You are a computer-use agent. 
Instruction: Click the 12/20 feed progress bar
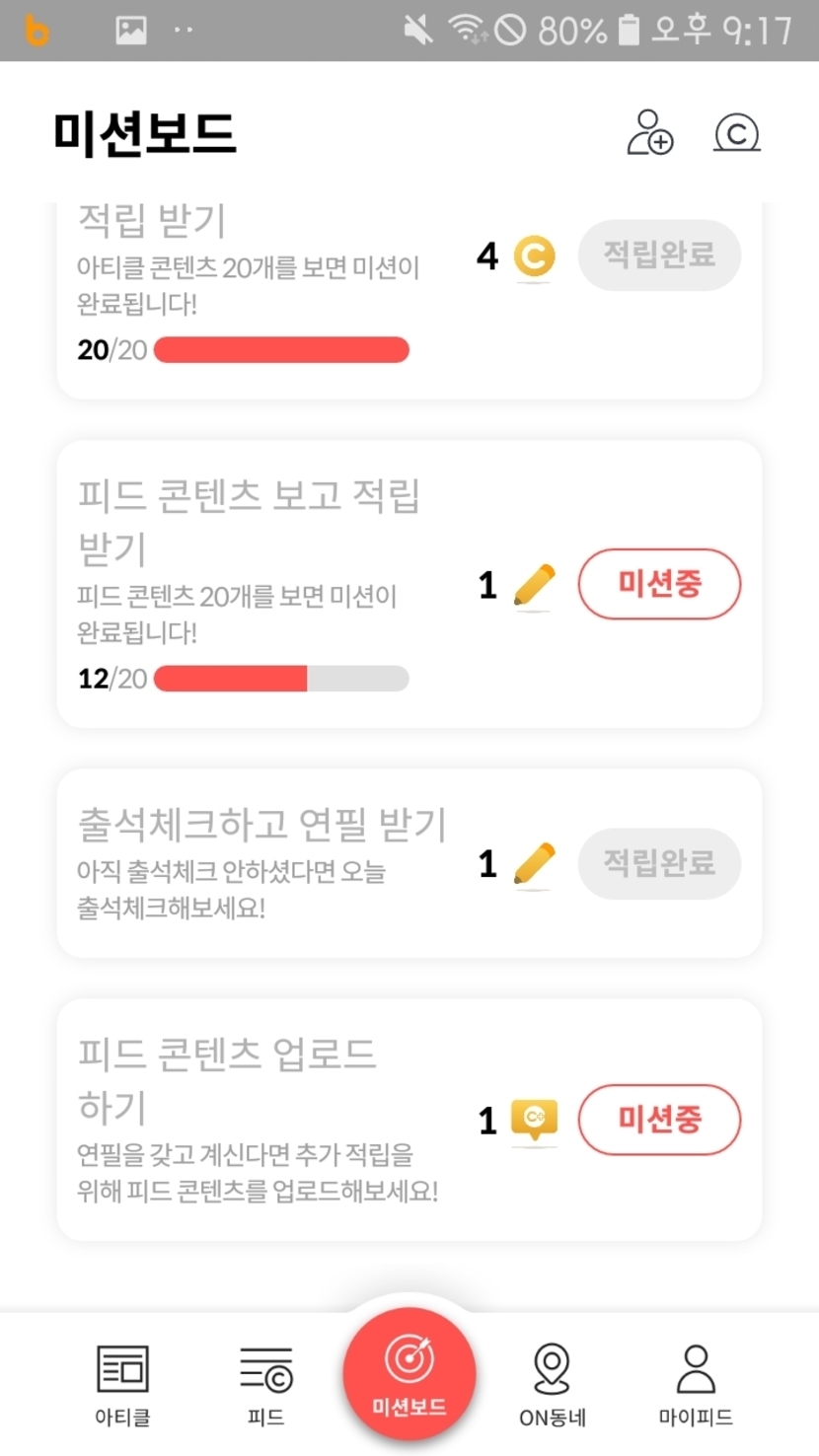(x=281, y=679)
